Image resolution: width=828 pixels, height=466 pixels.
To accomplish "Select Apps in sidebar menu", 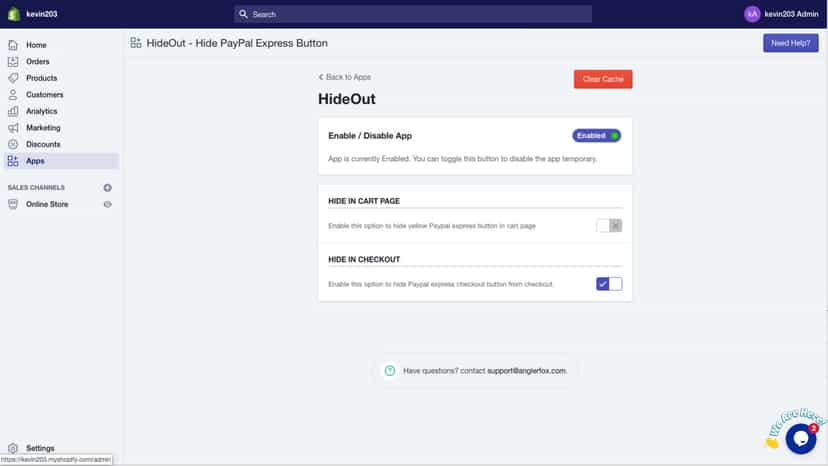I will [x=61, y=161].
